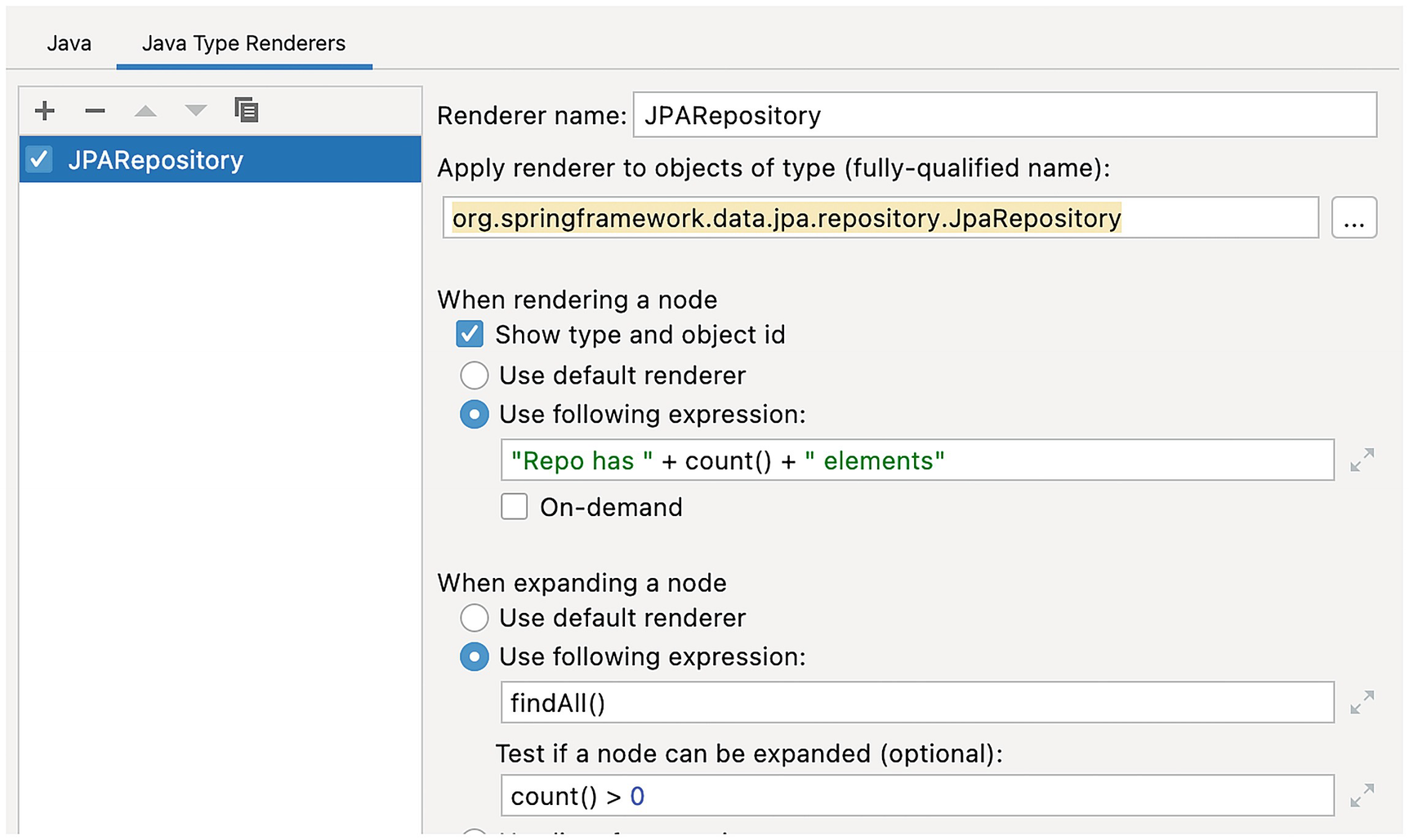Screen dimensions: 1409x840
Task: Select Use default renderer under rendering a node
Action: (474, 376)
